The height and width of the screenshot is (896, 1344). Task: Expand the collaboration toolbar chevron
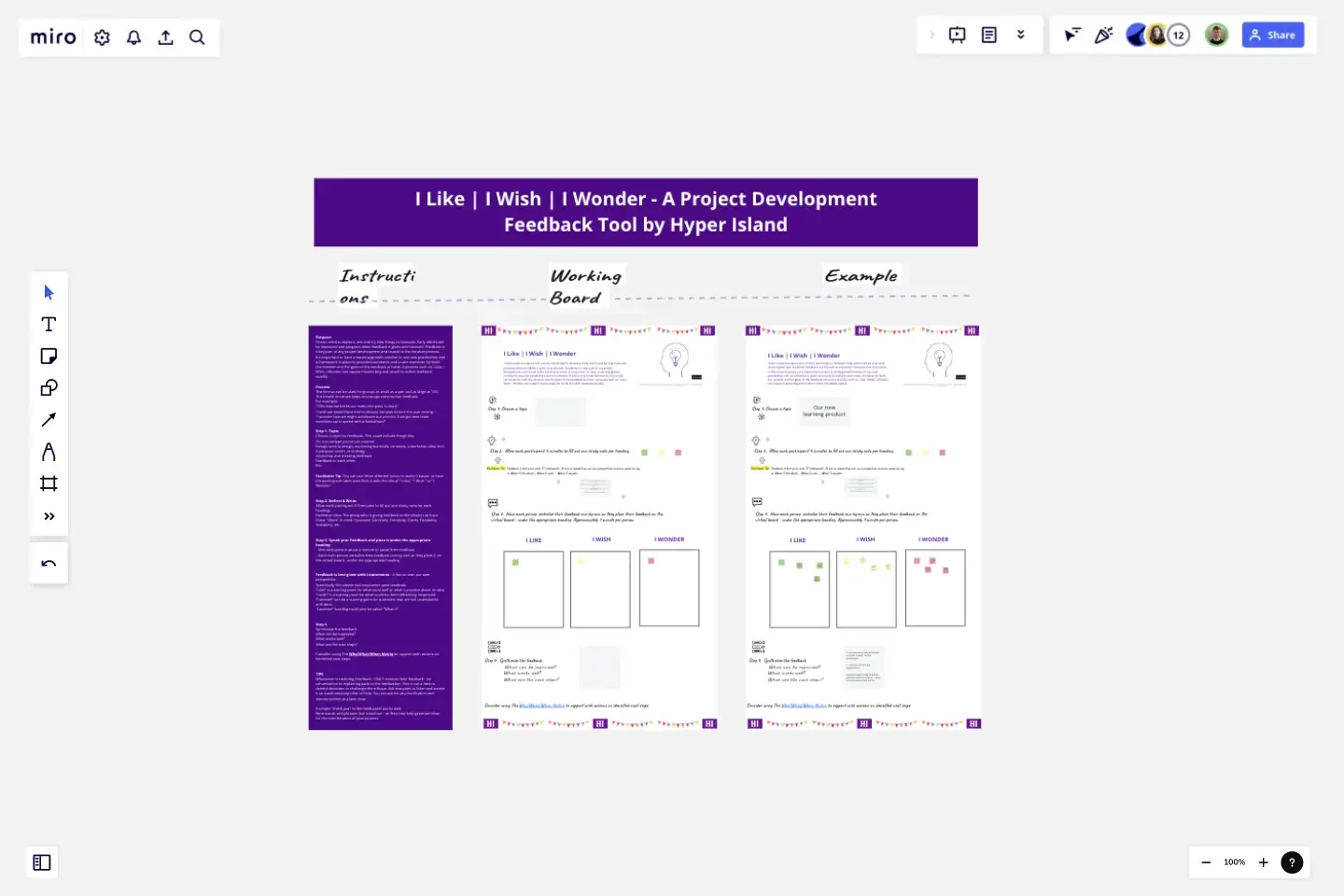pos(931,35)
